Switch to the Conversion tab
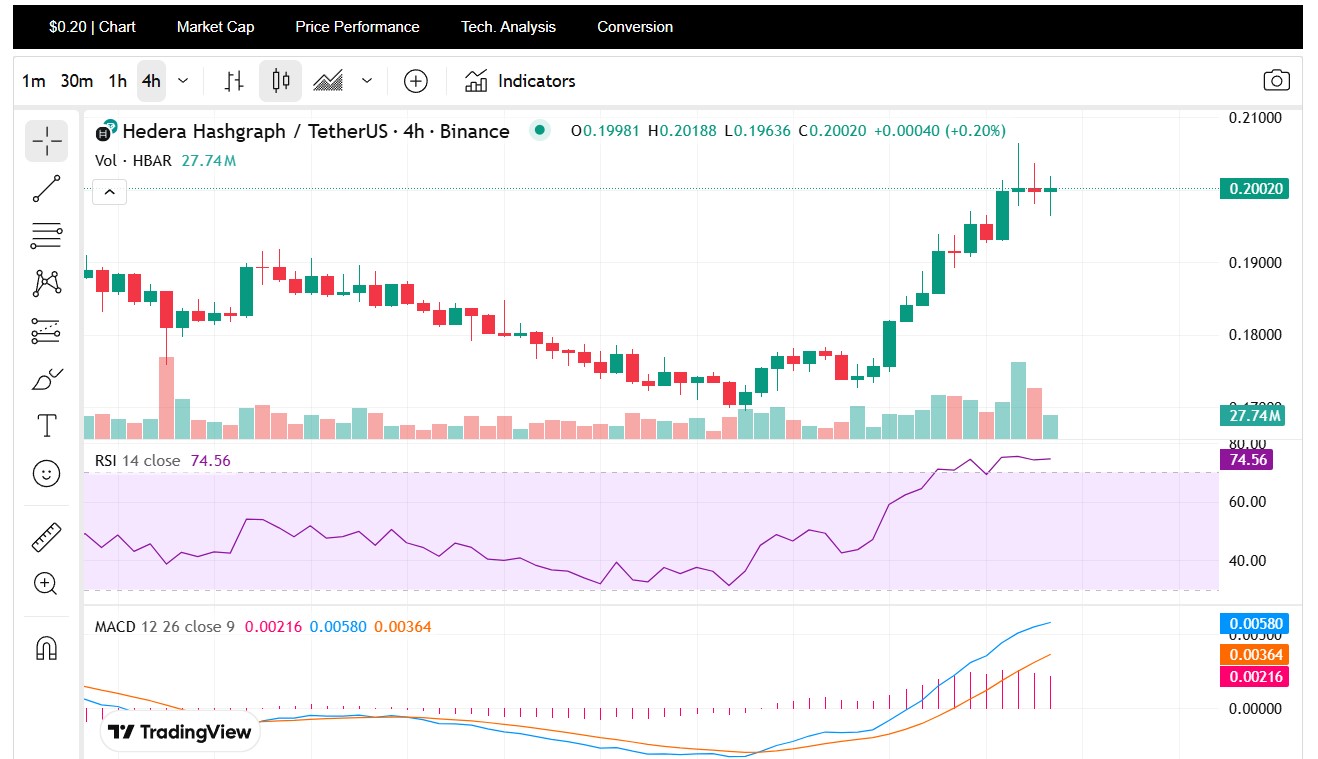Image resolution: width=1318 pixels, height=759 pixels. pos(635,27)
